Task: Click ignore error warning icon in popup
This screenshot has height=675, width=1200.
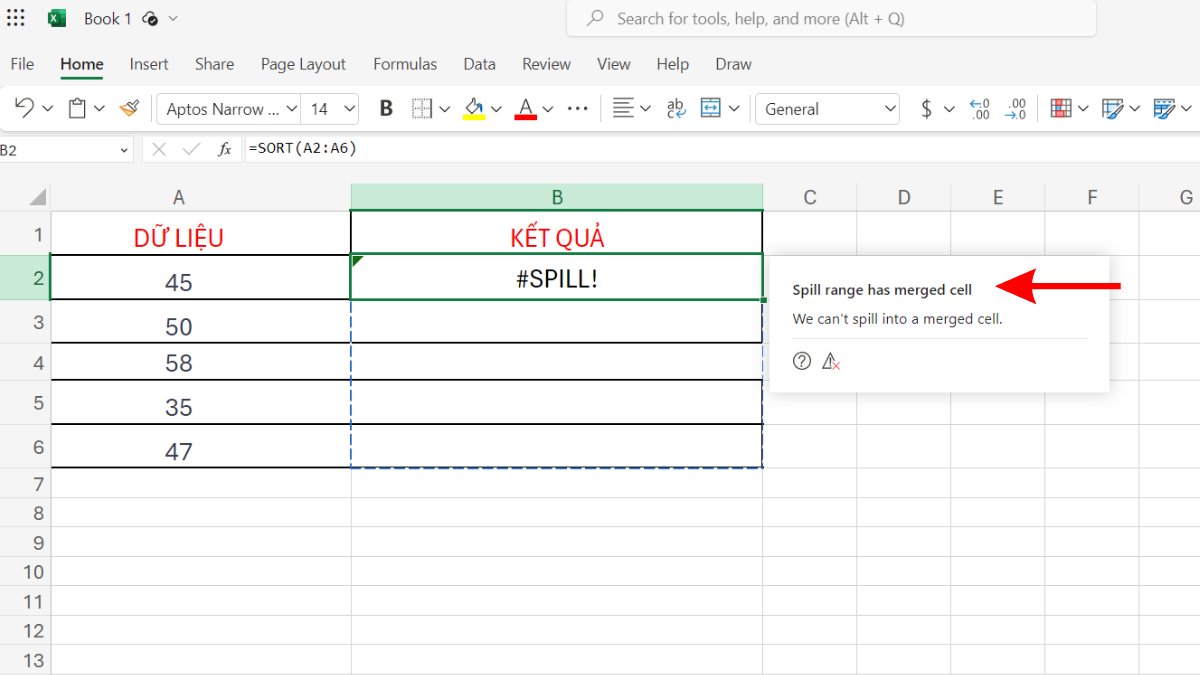Action: coord(831,362)
